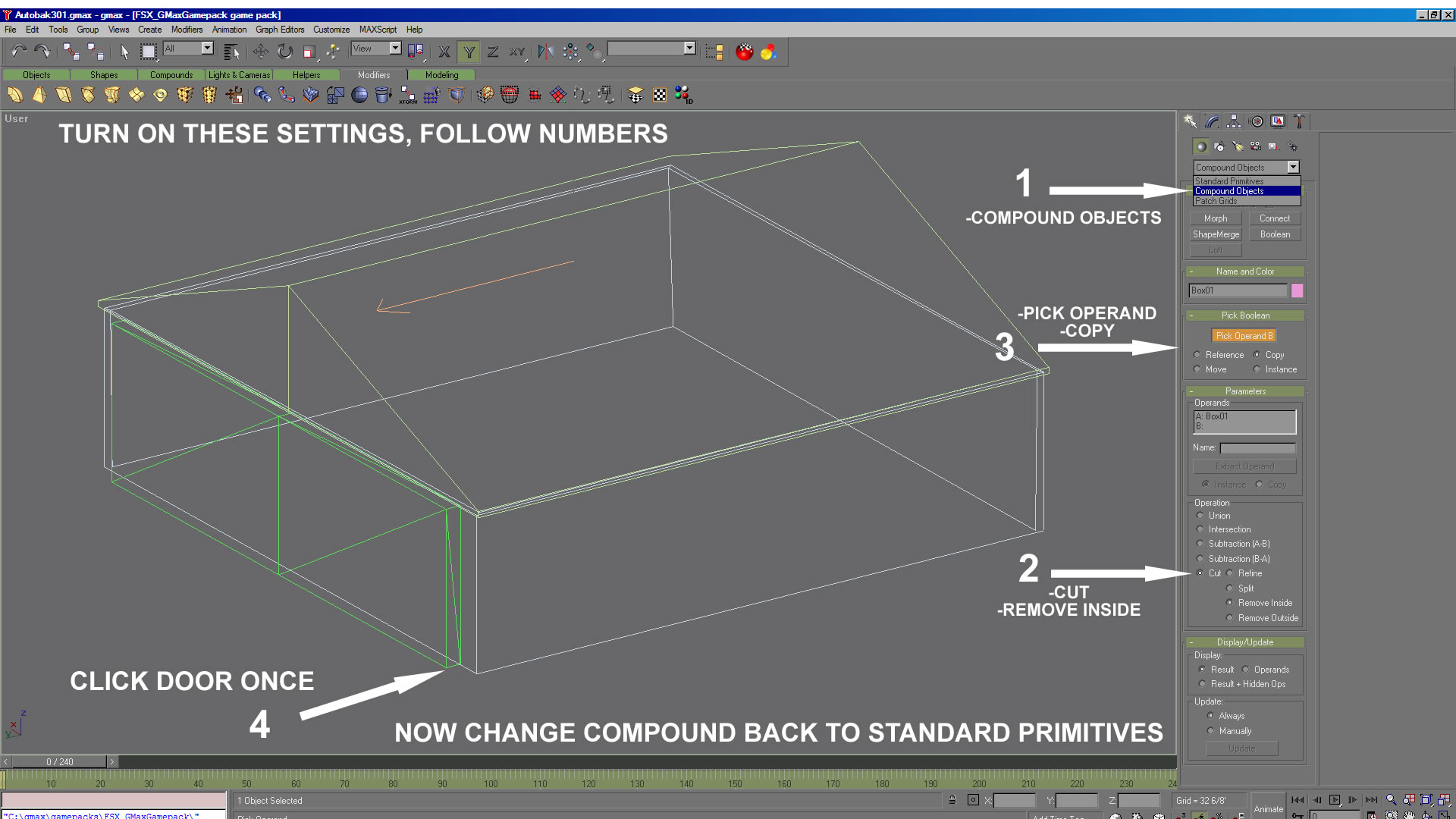
Task: Select the Remove Outside radio option
Action: (x=1229, y=618)
